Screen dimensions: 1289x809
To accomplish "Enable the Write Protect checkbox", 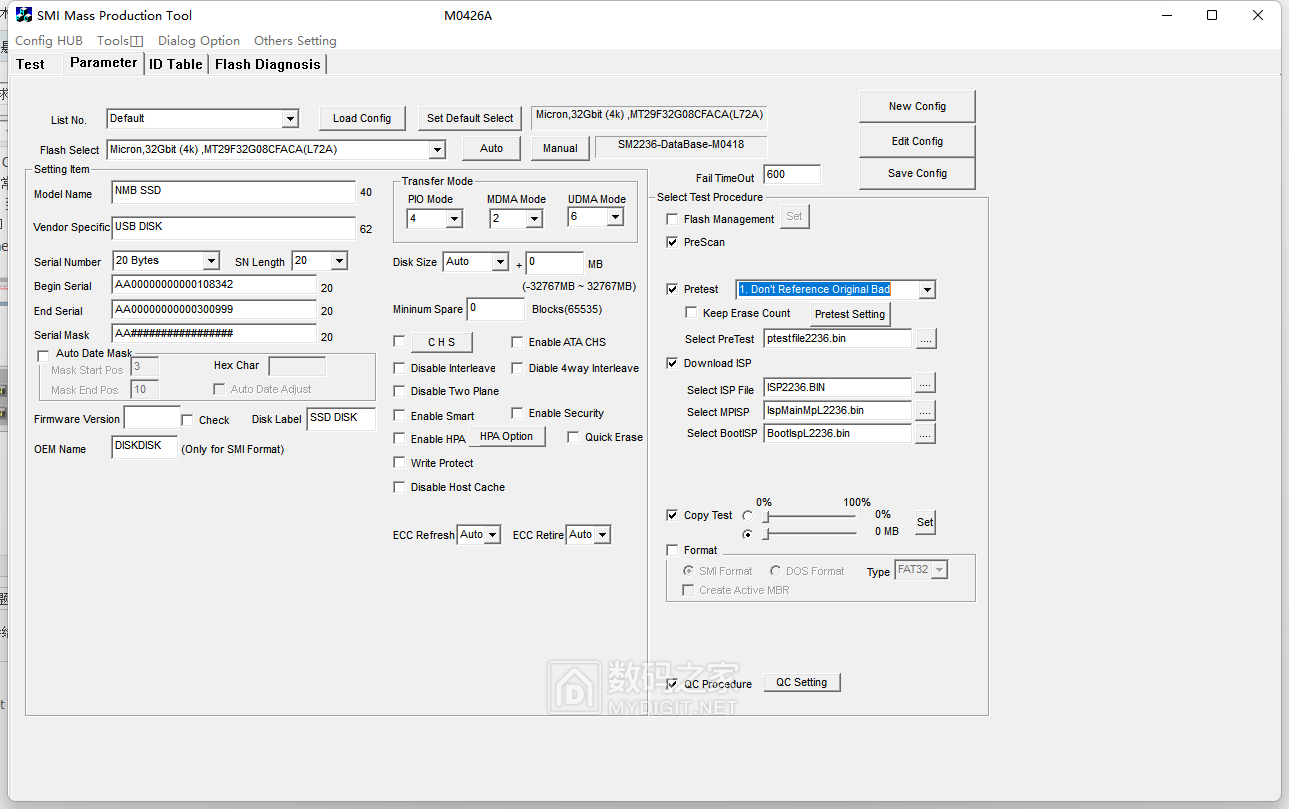I will [x=400, y=463].
